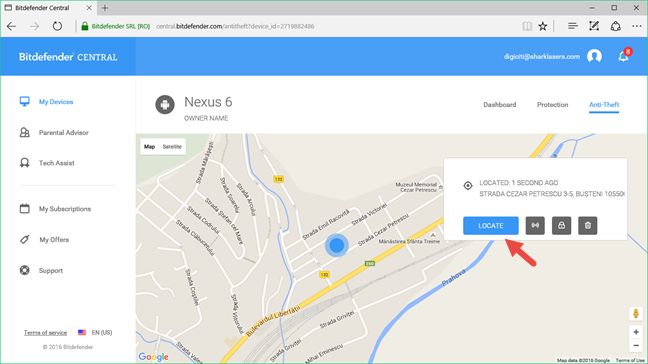
Task: Sound the alert on the device
Action: coord(535,226)
